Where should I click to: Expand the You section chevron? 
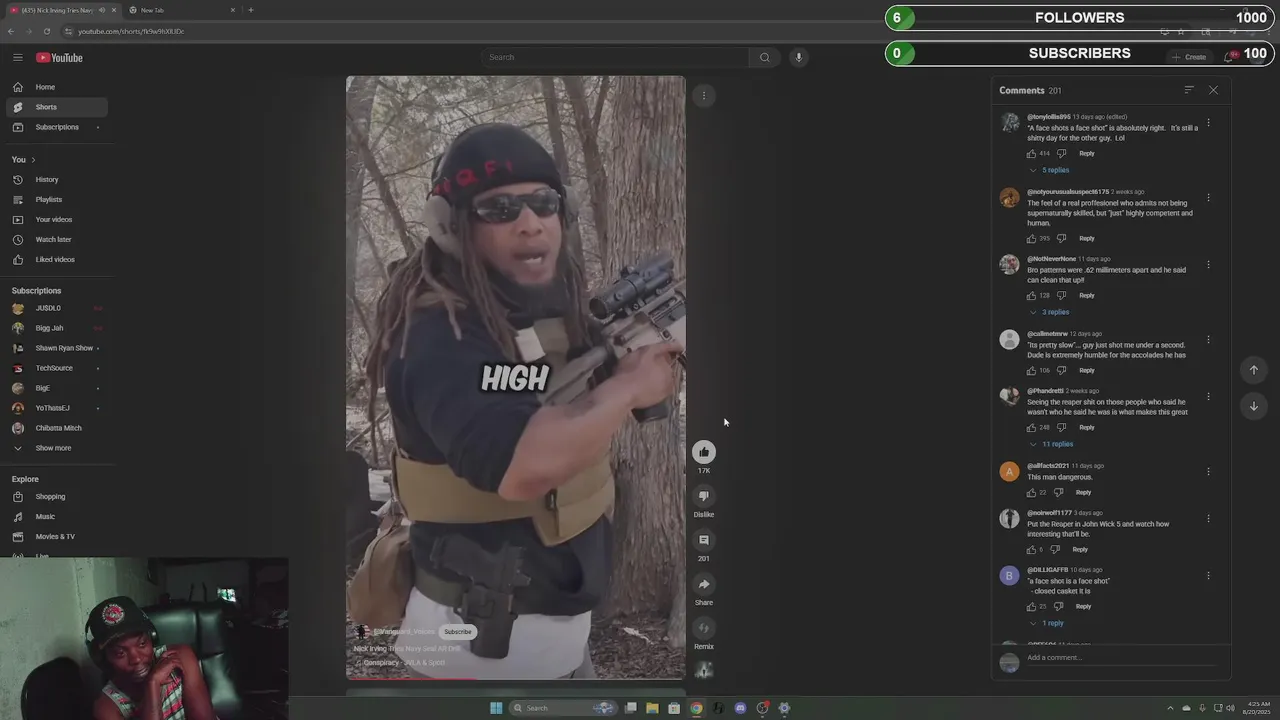[33, 160]
